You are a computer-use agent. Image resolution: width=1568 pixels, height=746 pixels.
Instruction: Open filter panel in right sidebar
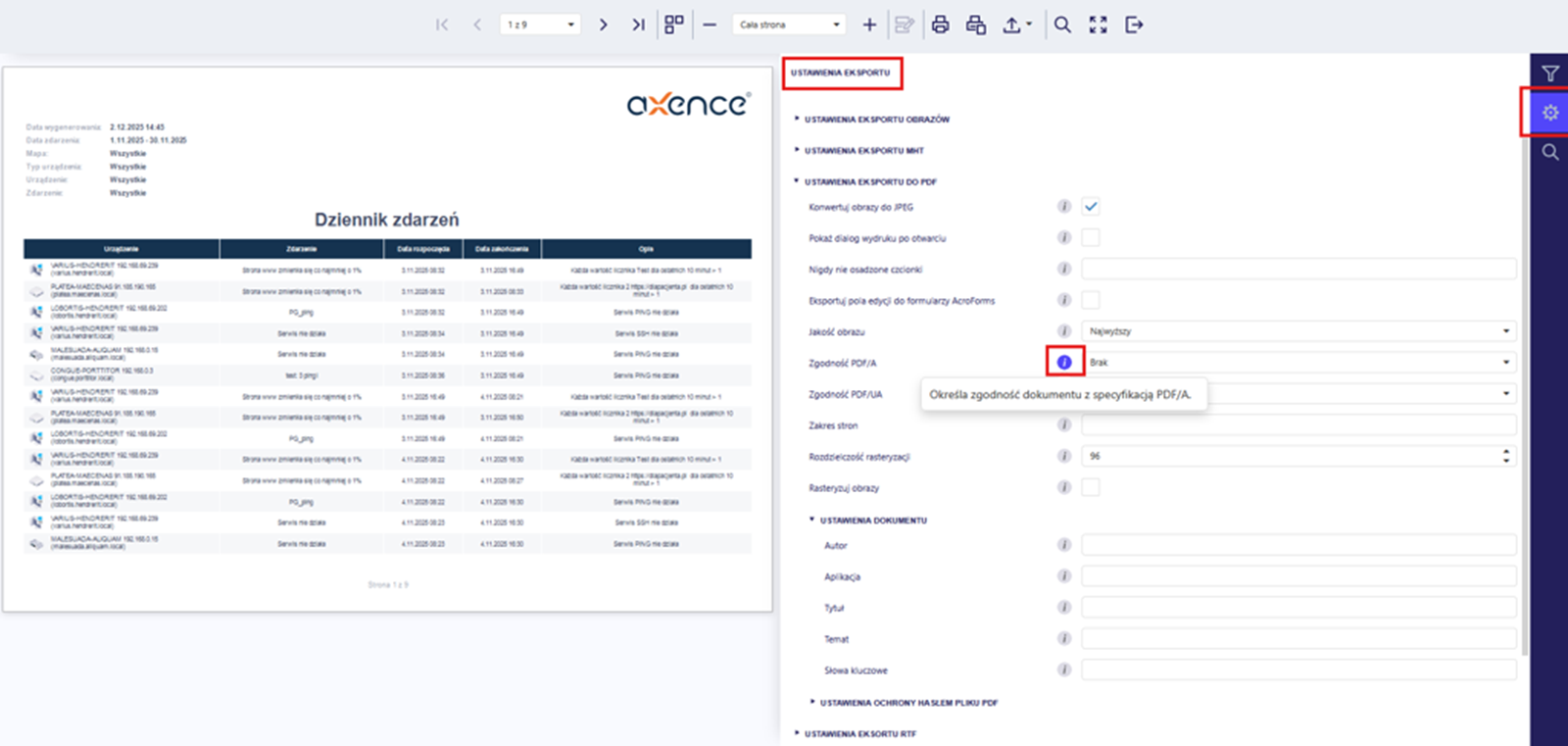point(1549,74)
